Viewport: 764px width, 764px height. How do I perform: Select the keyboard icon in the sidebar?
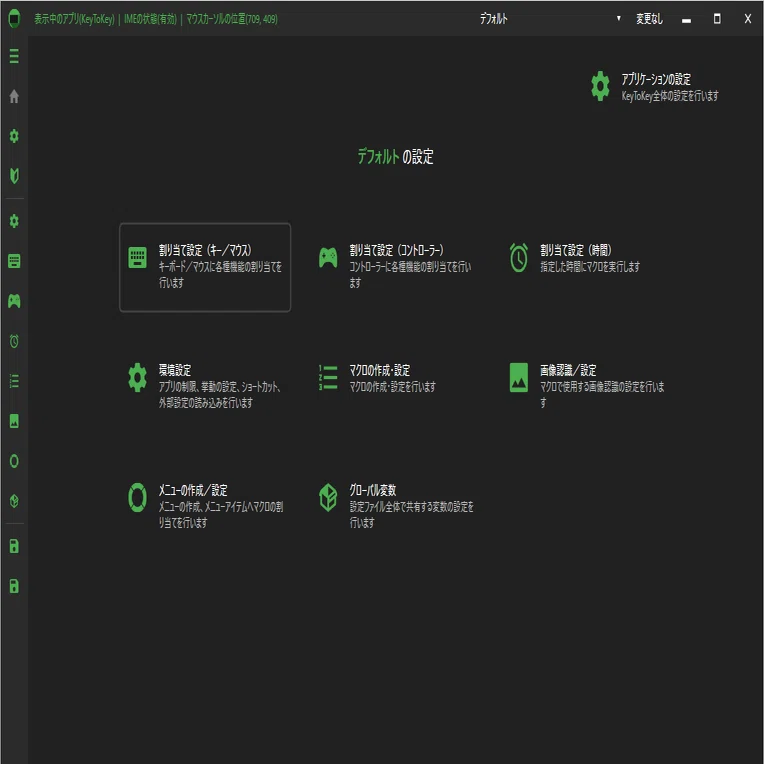tap(14, 261)
